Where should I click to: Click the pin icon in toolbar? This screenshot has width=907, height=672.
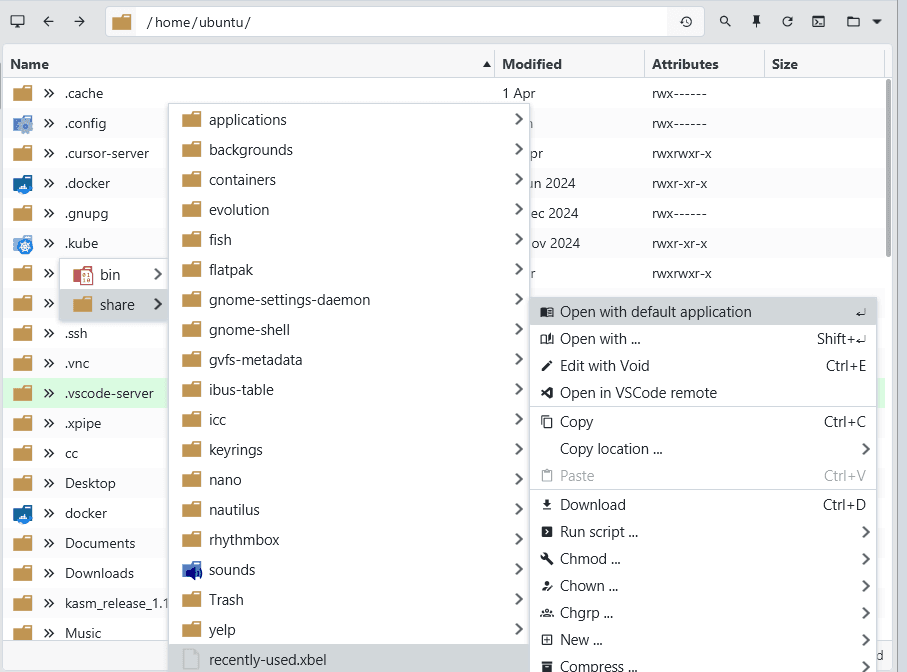click(756, 21)
